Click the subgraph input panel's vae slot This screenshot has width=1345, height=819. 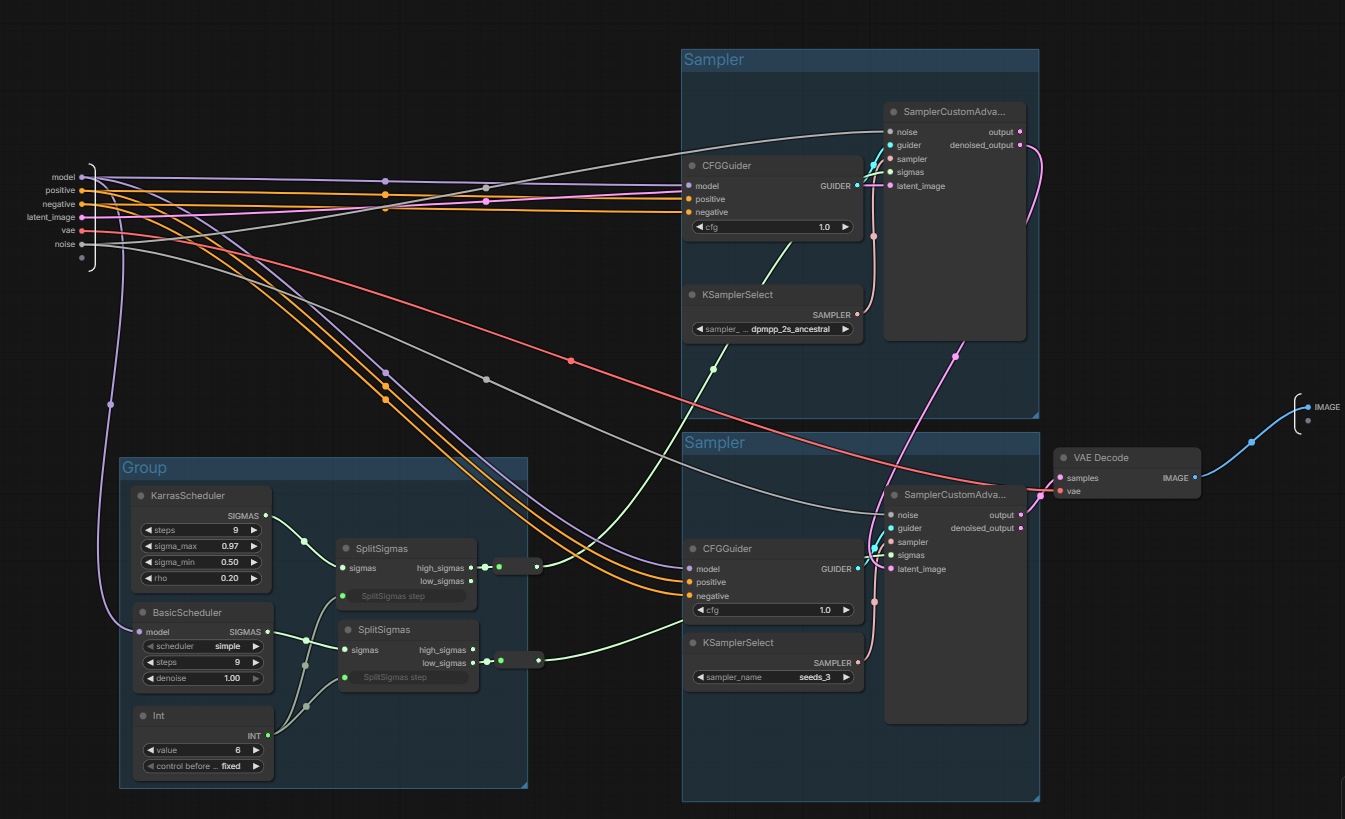pyautogui.click(x=82, y=230)
